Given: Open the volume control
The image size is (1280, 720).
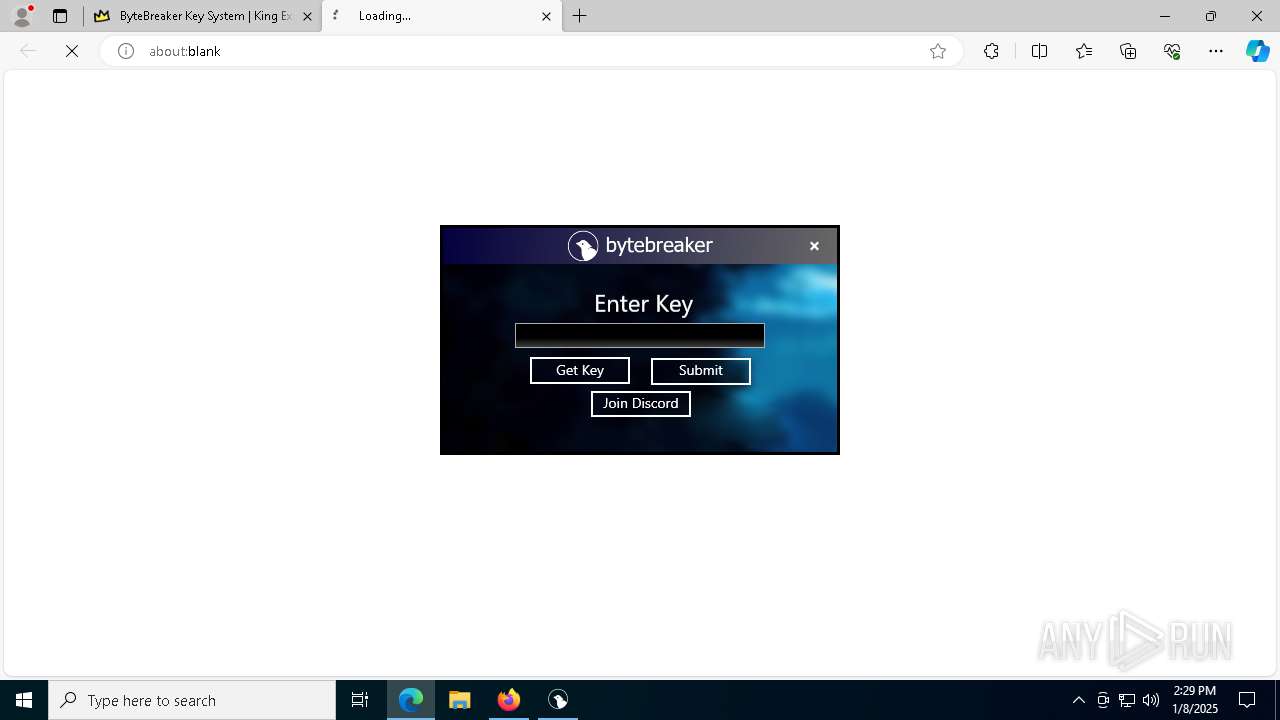Looking at the screenshot, I should coord(1151,700).
